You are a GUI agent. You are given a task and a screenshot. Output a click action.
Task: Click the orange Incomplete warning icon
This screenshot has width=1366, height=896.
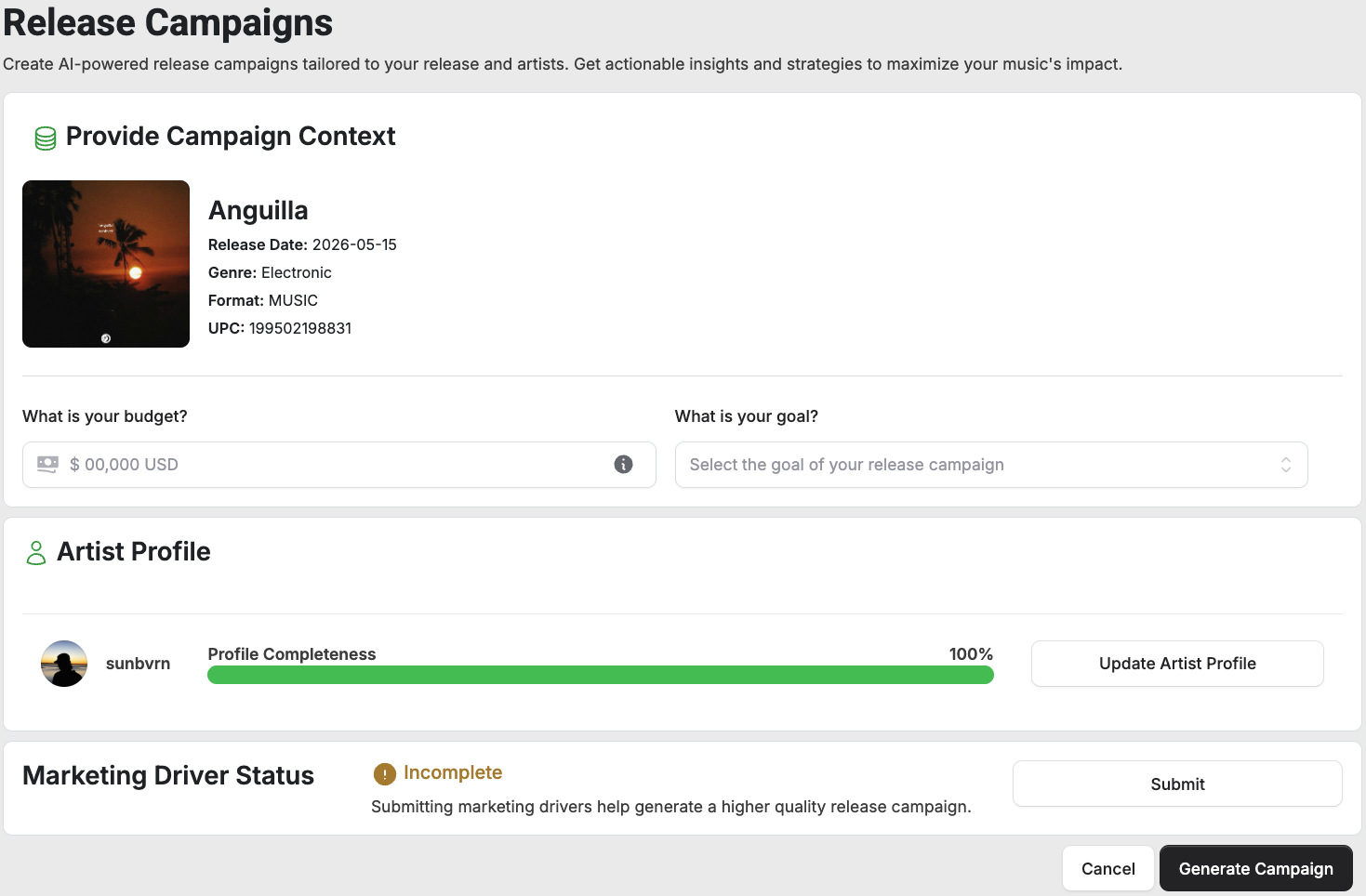pos(384,773)
